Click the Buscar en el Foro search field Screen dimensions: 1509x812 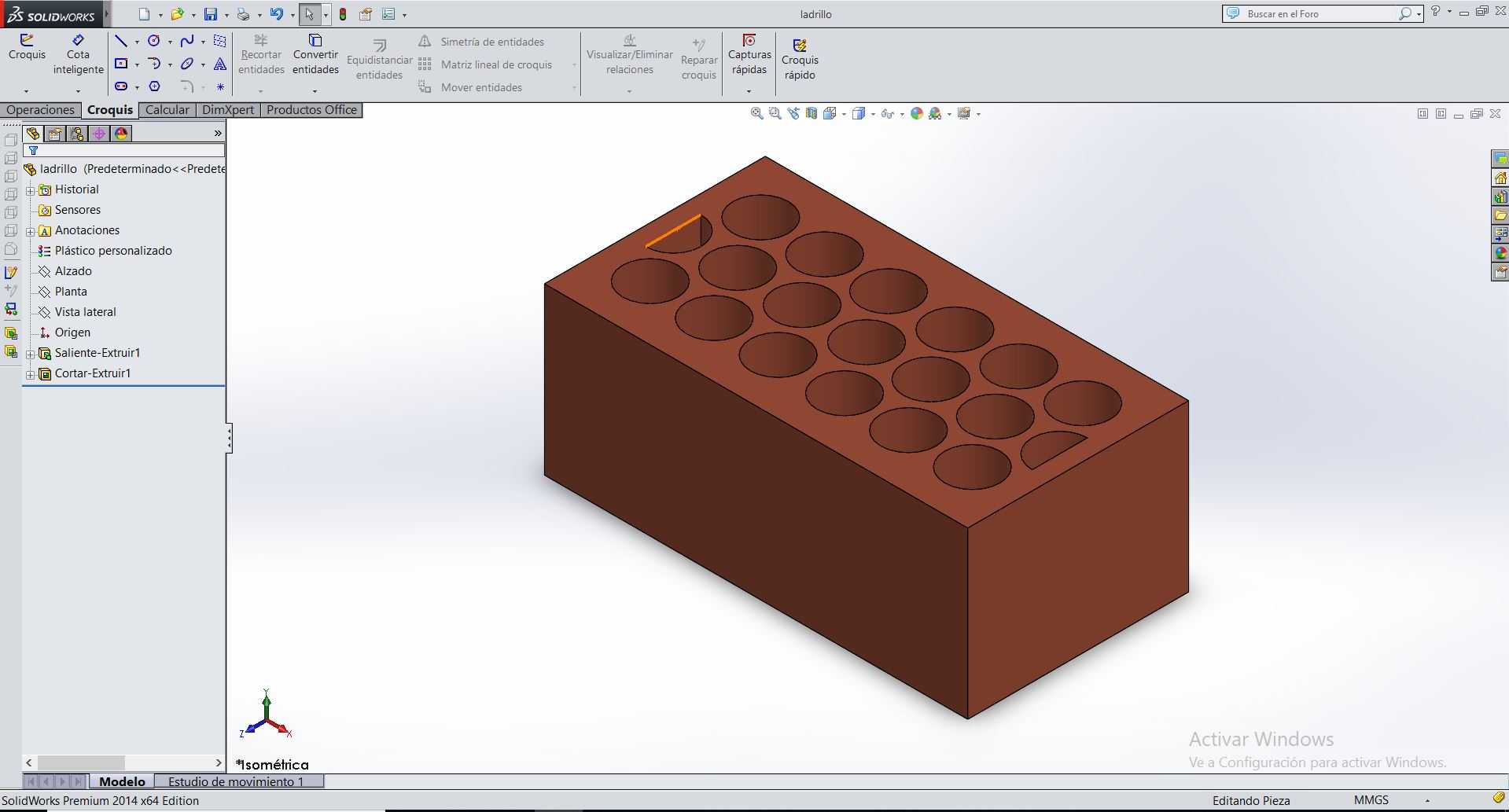pos(1321,13)
